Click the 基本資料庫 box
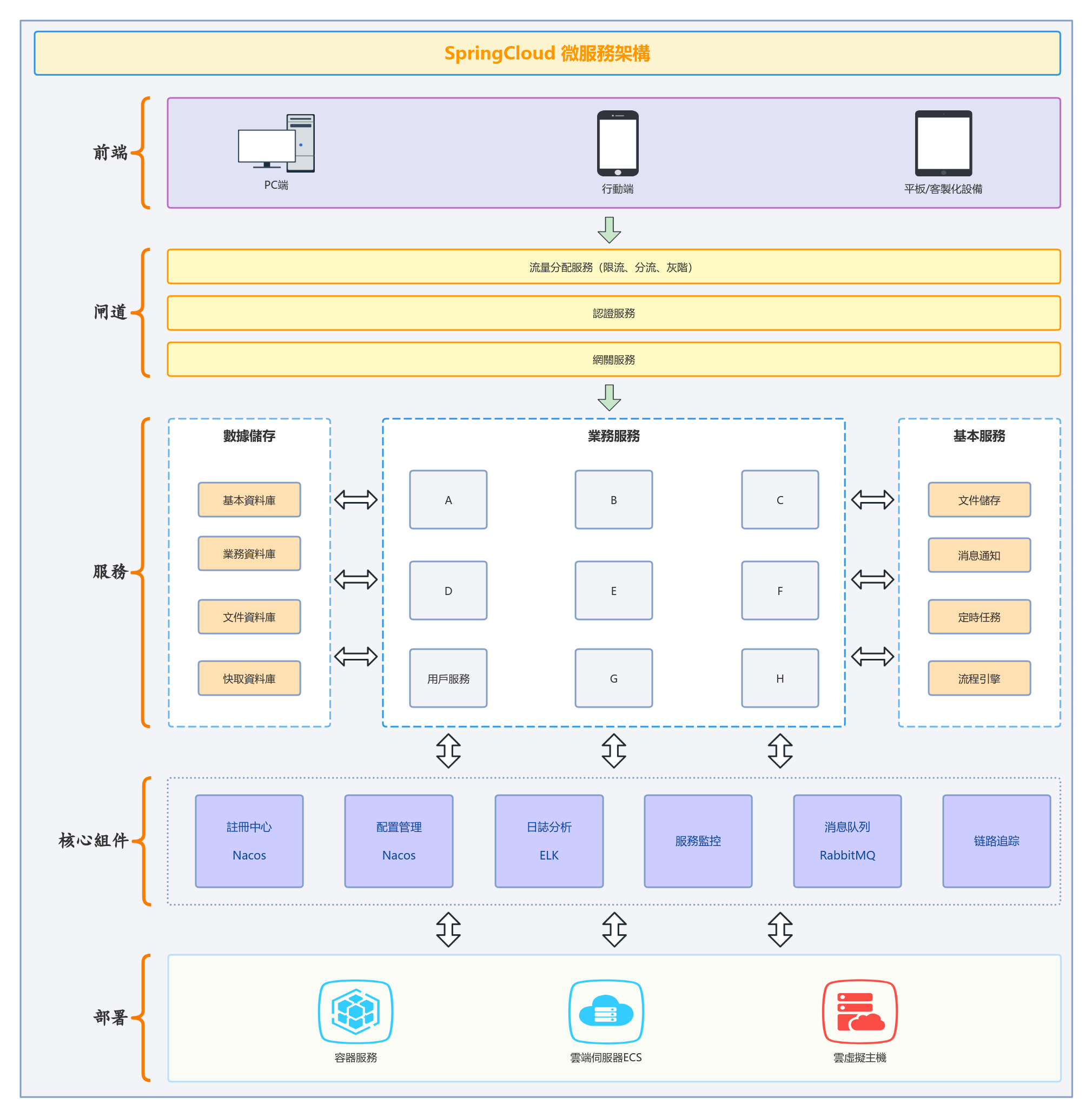The height and width of the screenshot is (1117, 1092). pyautogui.click(x=249, y=500)
